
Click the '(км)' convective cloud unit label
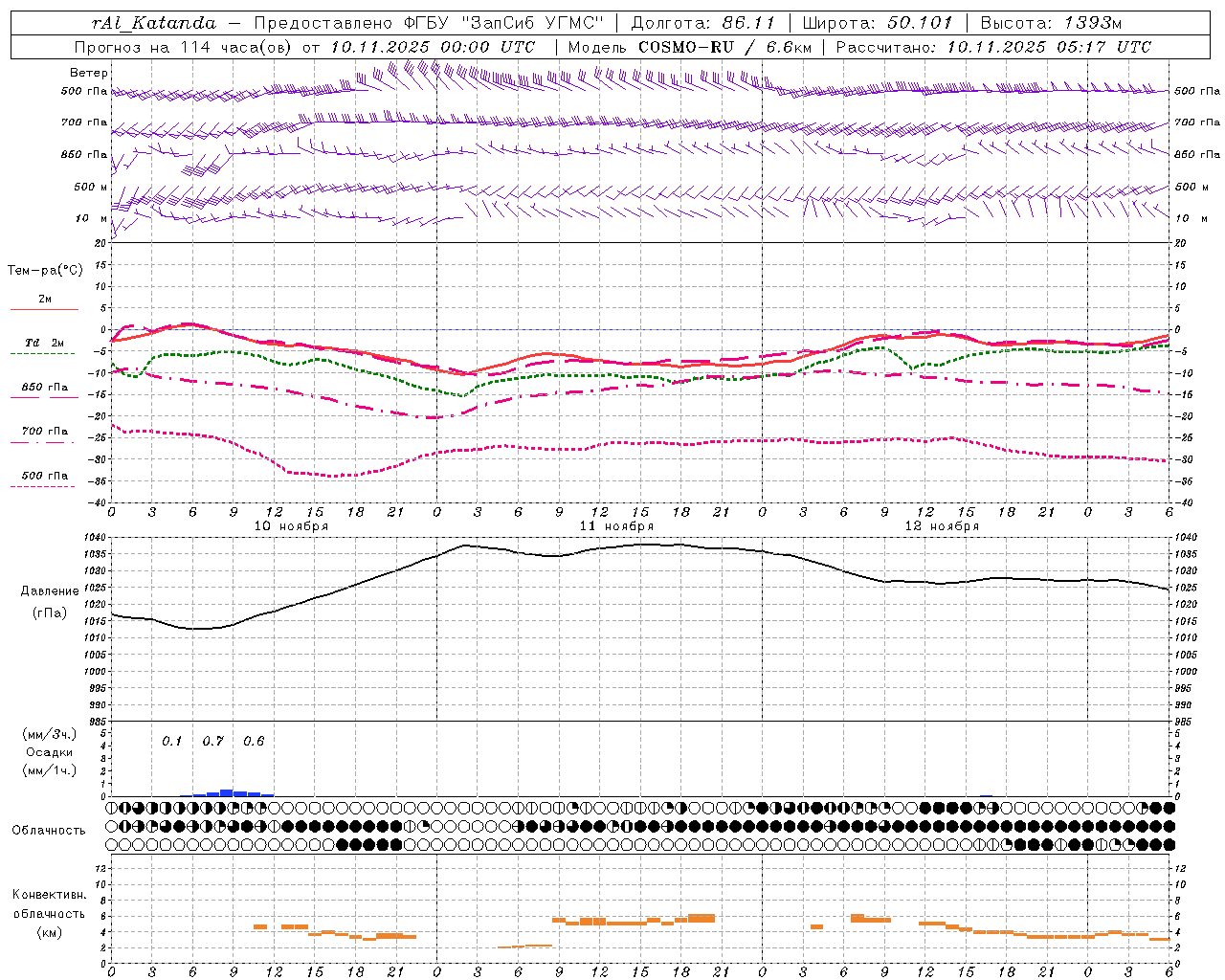click(x=50, y=932)
